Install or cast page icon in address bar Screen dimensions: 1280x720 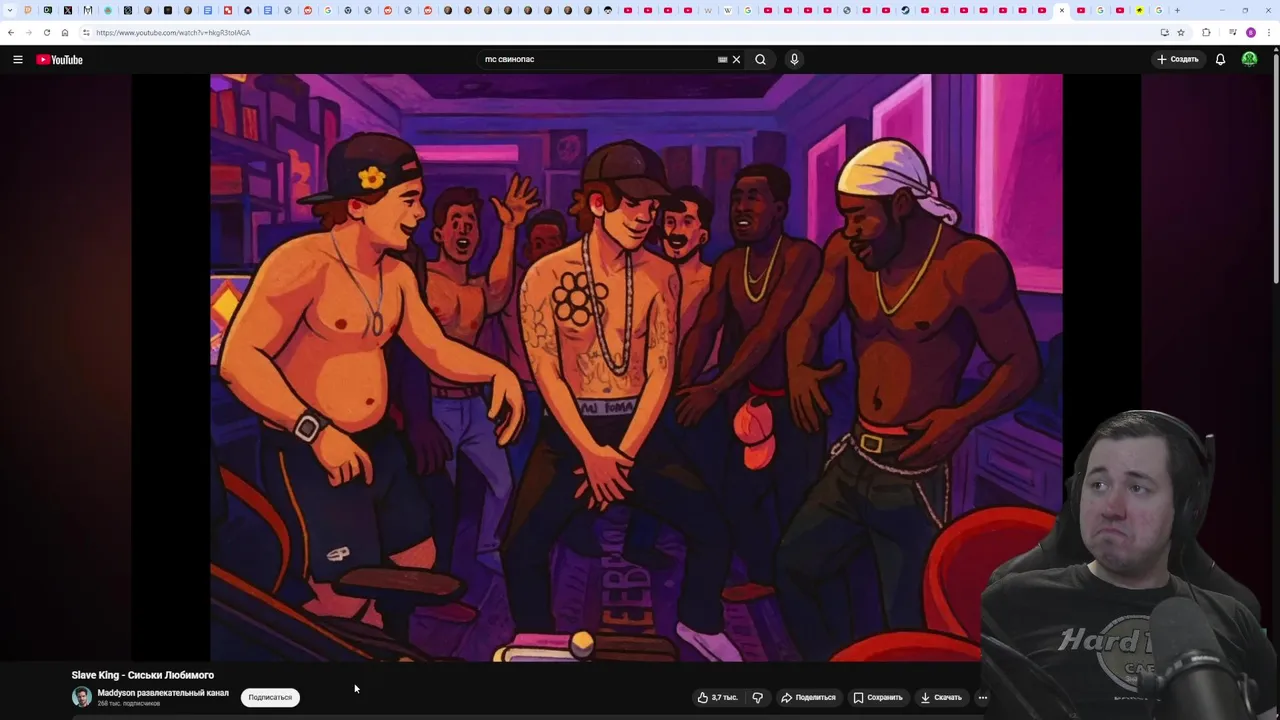[x=1164, y=32]
